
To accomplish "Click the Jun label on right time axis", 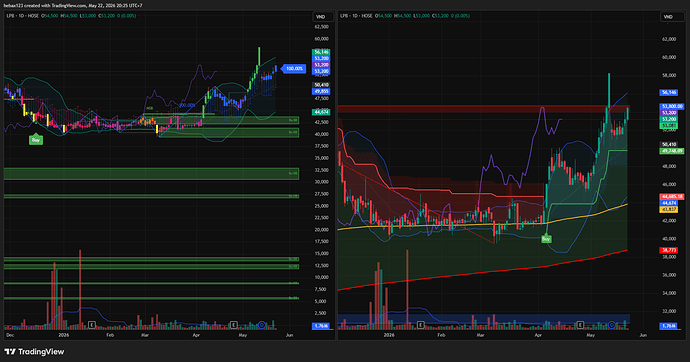I will coord(643,335).
